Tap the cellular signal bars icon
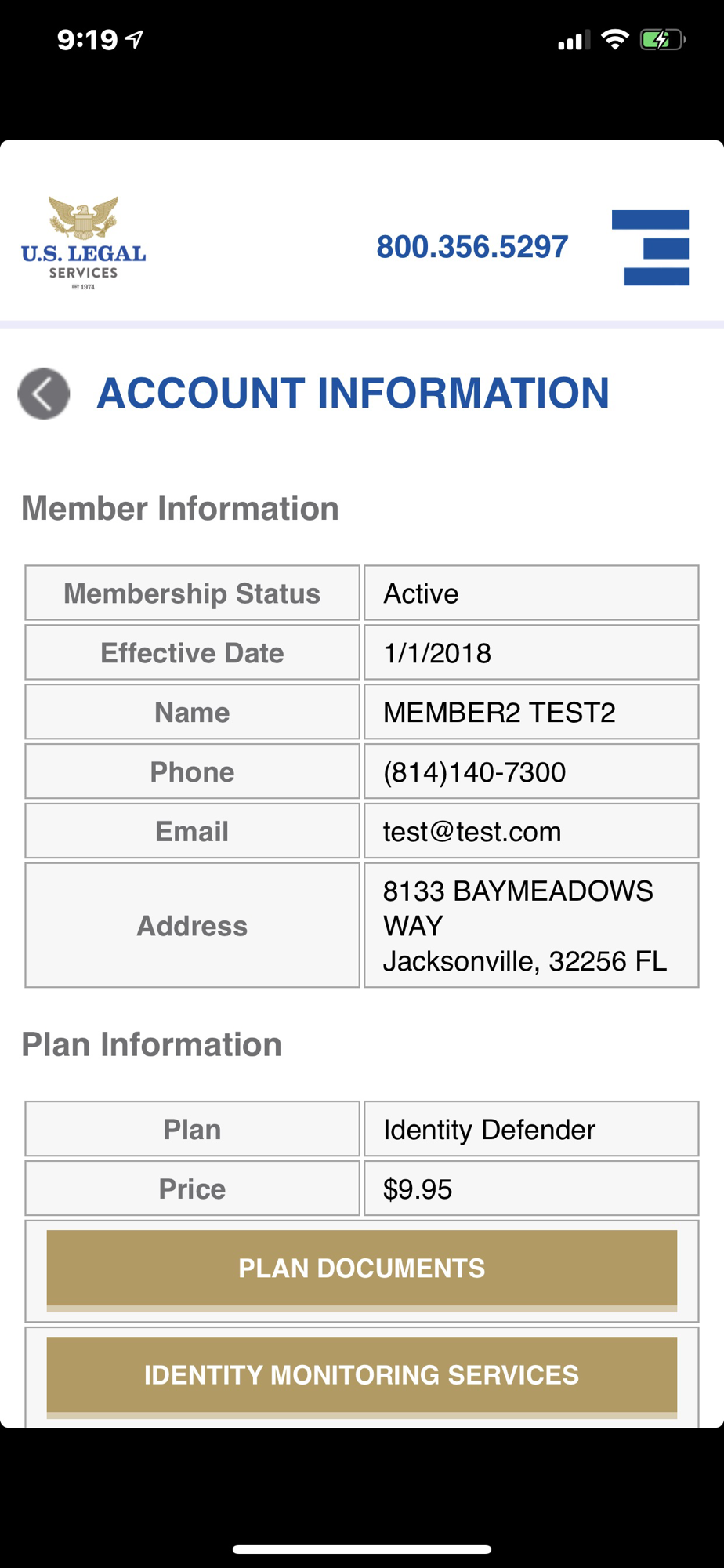The height and width of the screenshot is (1568, 724). click(574, 40)
